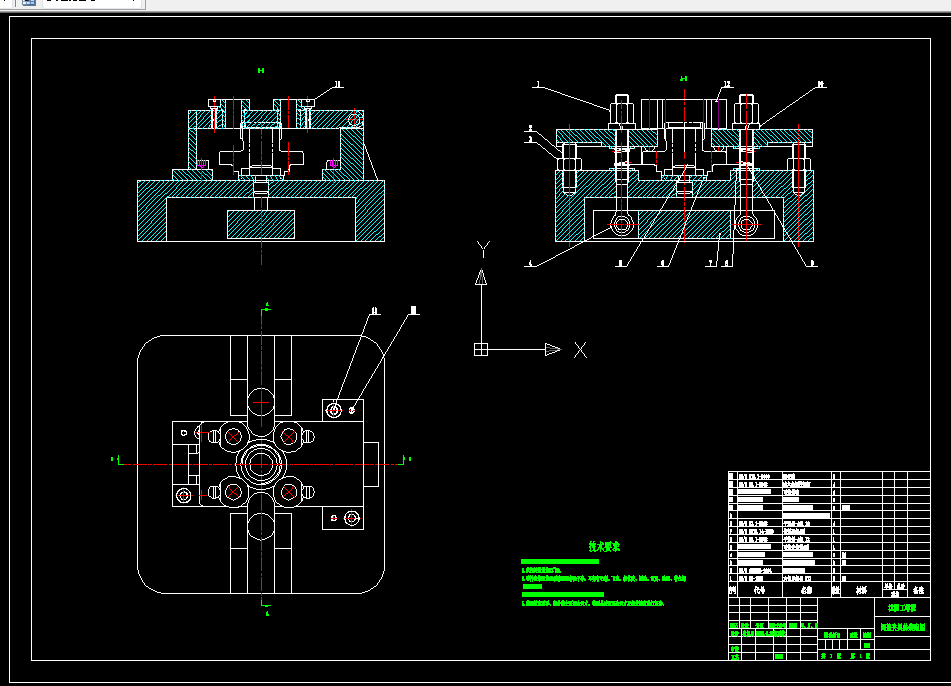Click the layout tab icon in top-left corner
This screenshot has width=951, height=686.
(x=29, y=2)
